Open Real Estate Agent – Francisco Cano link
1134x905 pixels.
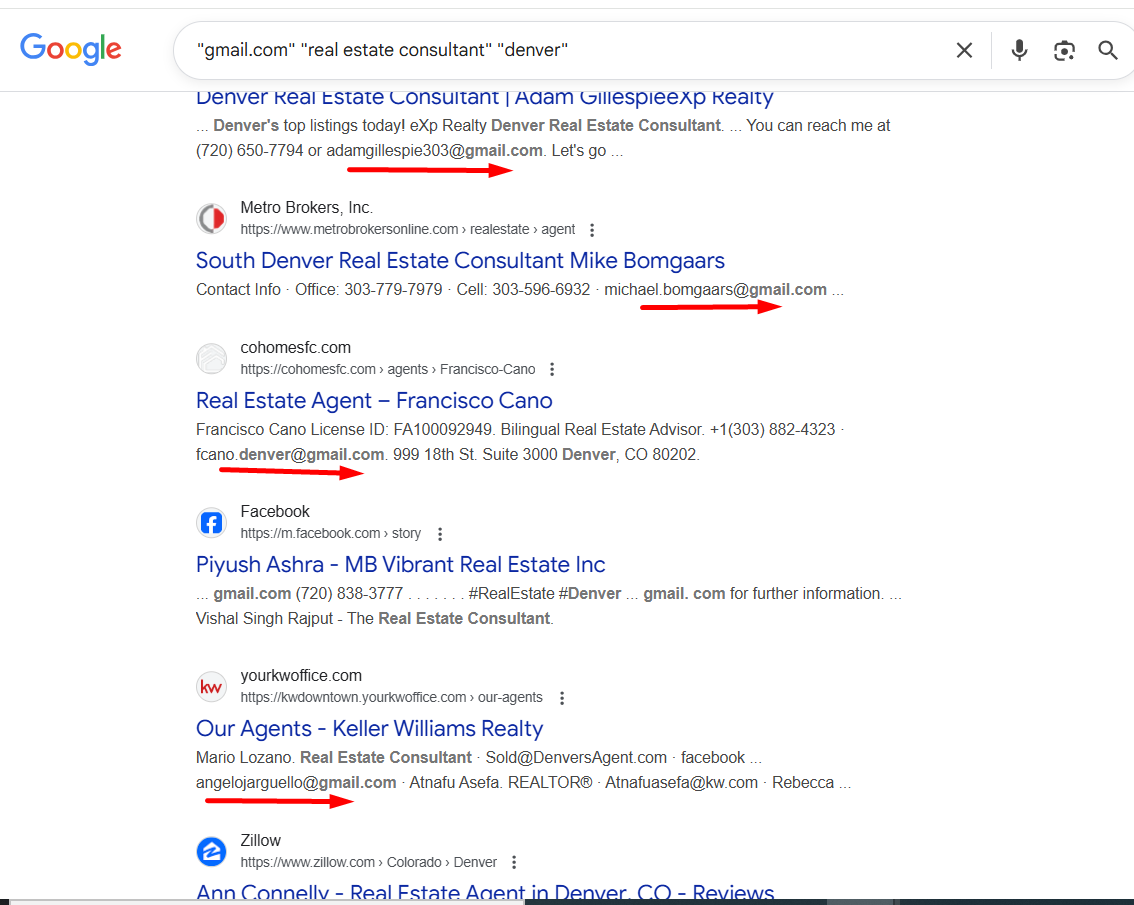374,401
